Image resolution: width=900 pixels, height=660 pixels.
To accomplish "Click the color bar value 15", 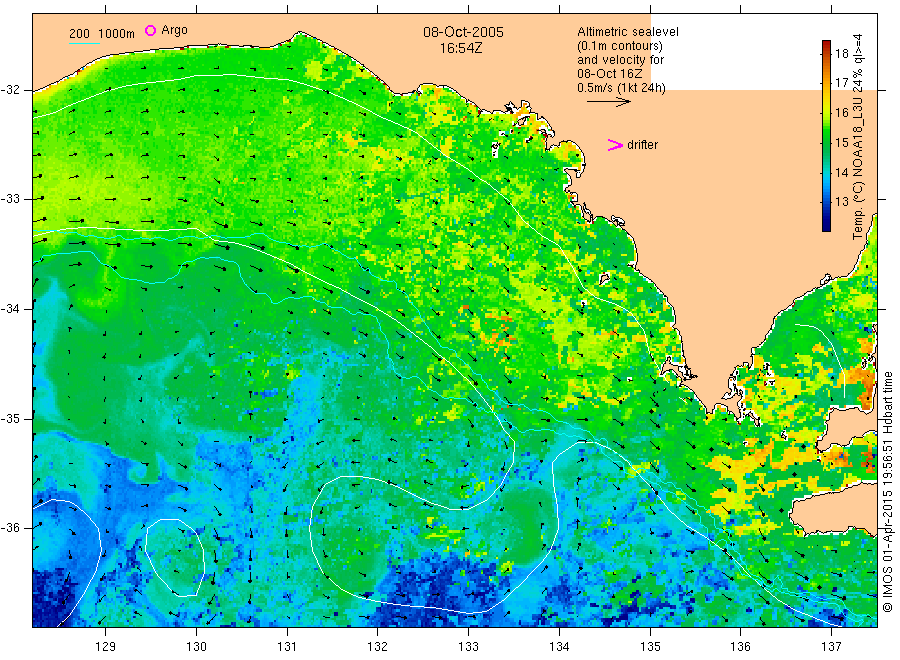I will pos(841,142).
